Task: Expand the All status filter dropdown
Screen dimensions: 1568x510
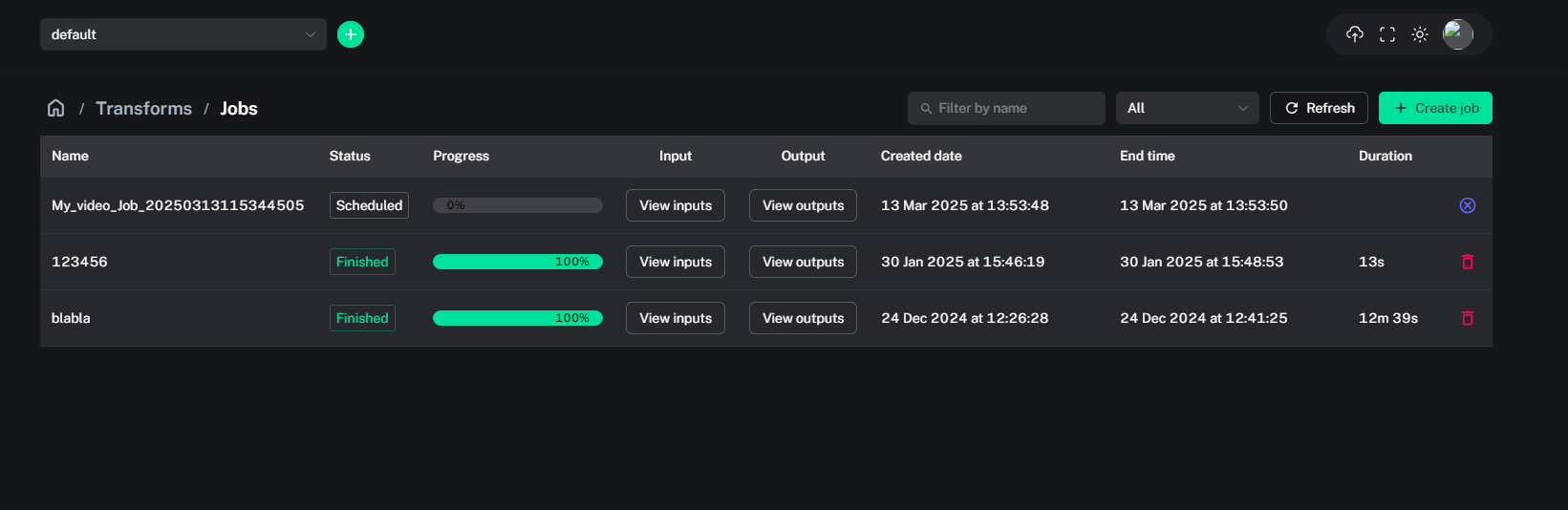Action: tap(1187, 108)
